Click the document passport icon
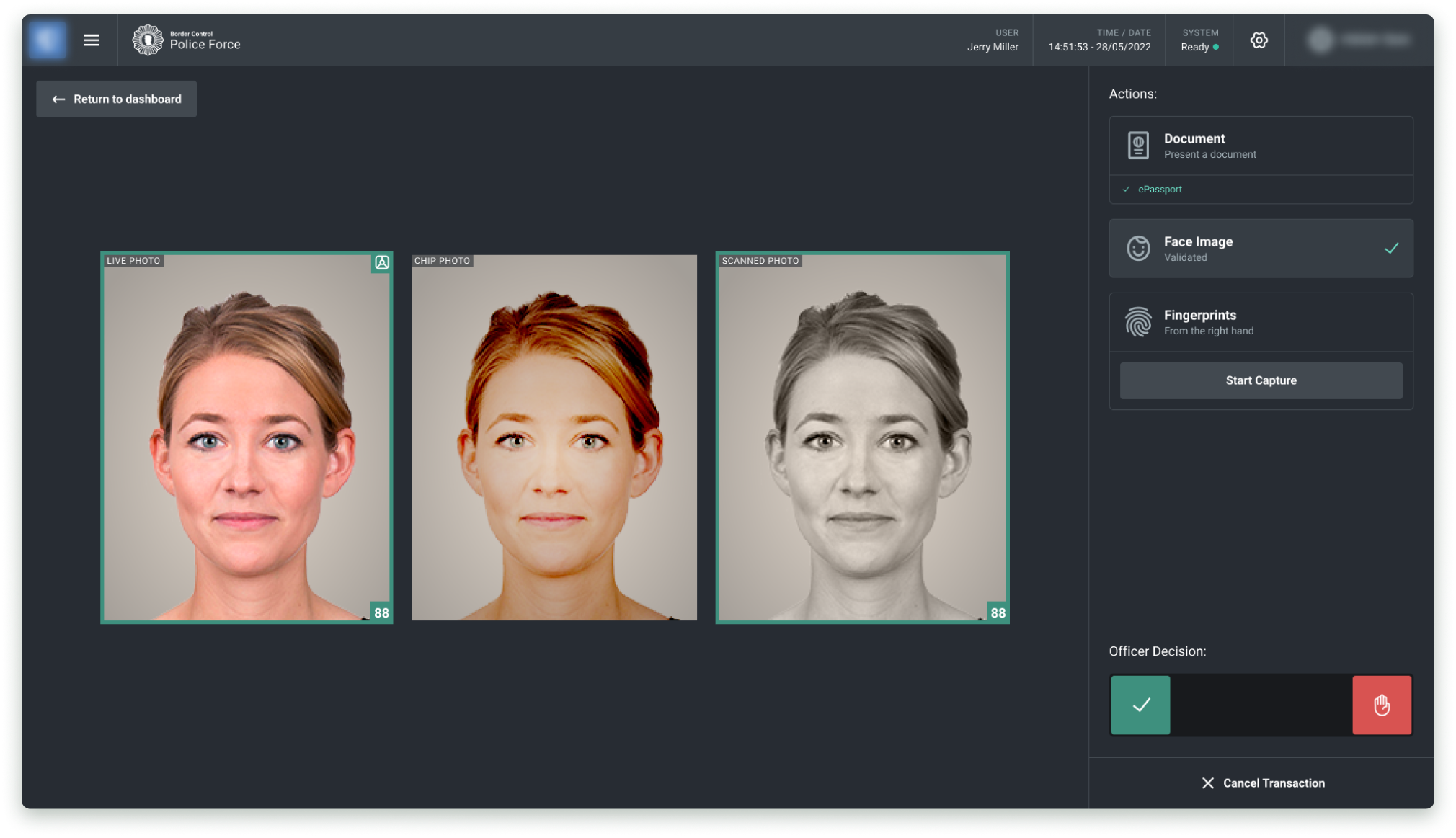Image resolution: width=1456 pixels, height=838 pixels. click(1138, 146)
